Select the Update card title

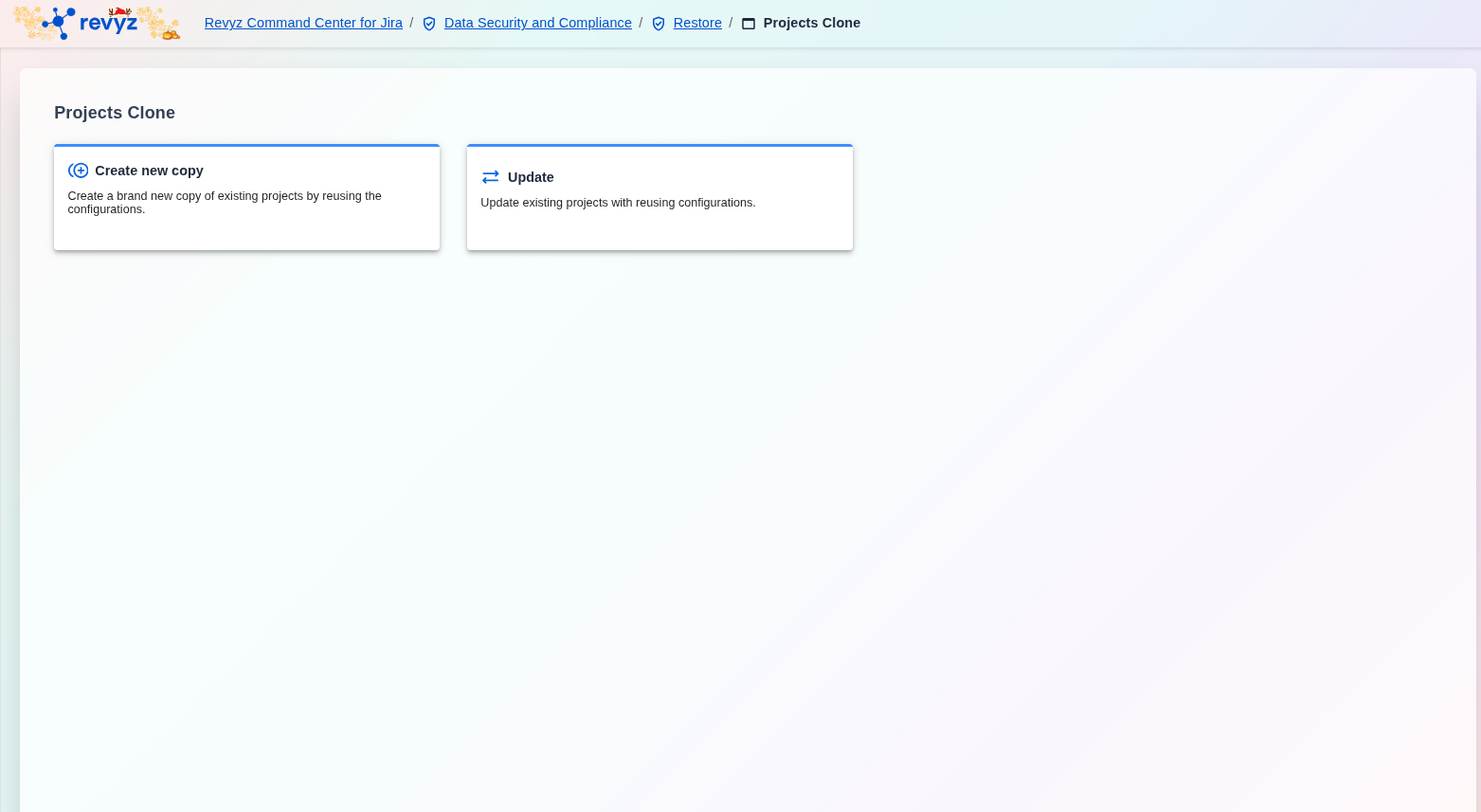click(x=531, y=177)
